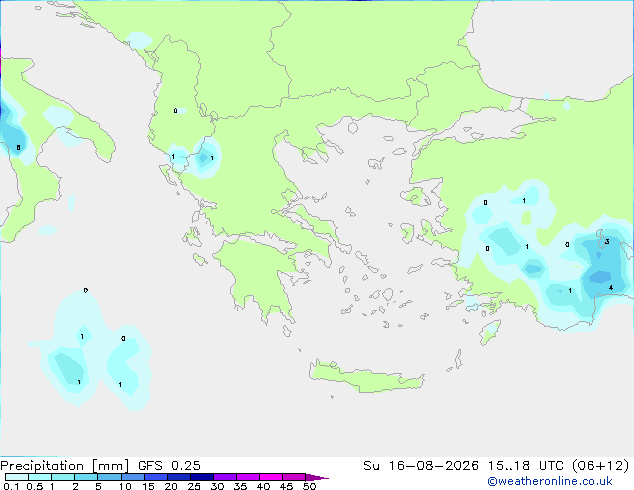Click the "20" legend scale label
Screen dimensions: 634x490
coord(171,486)
